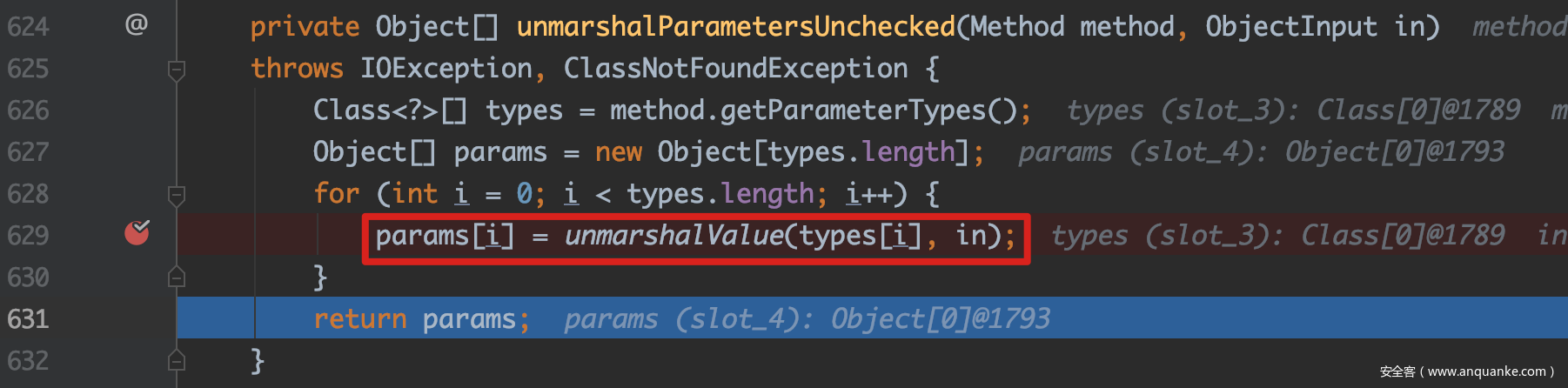Viewport: 1568px width, 388px height.
Task: Click the ObjectInput parameter type on line 624
Action: point(1291,27)
